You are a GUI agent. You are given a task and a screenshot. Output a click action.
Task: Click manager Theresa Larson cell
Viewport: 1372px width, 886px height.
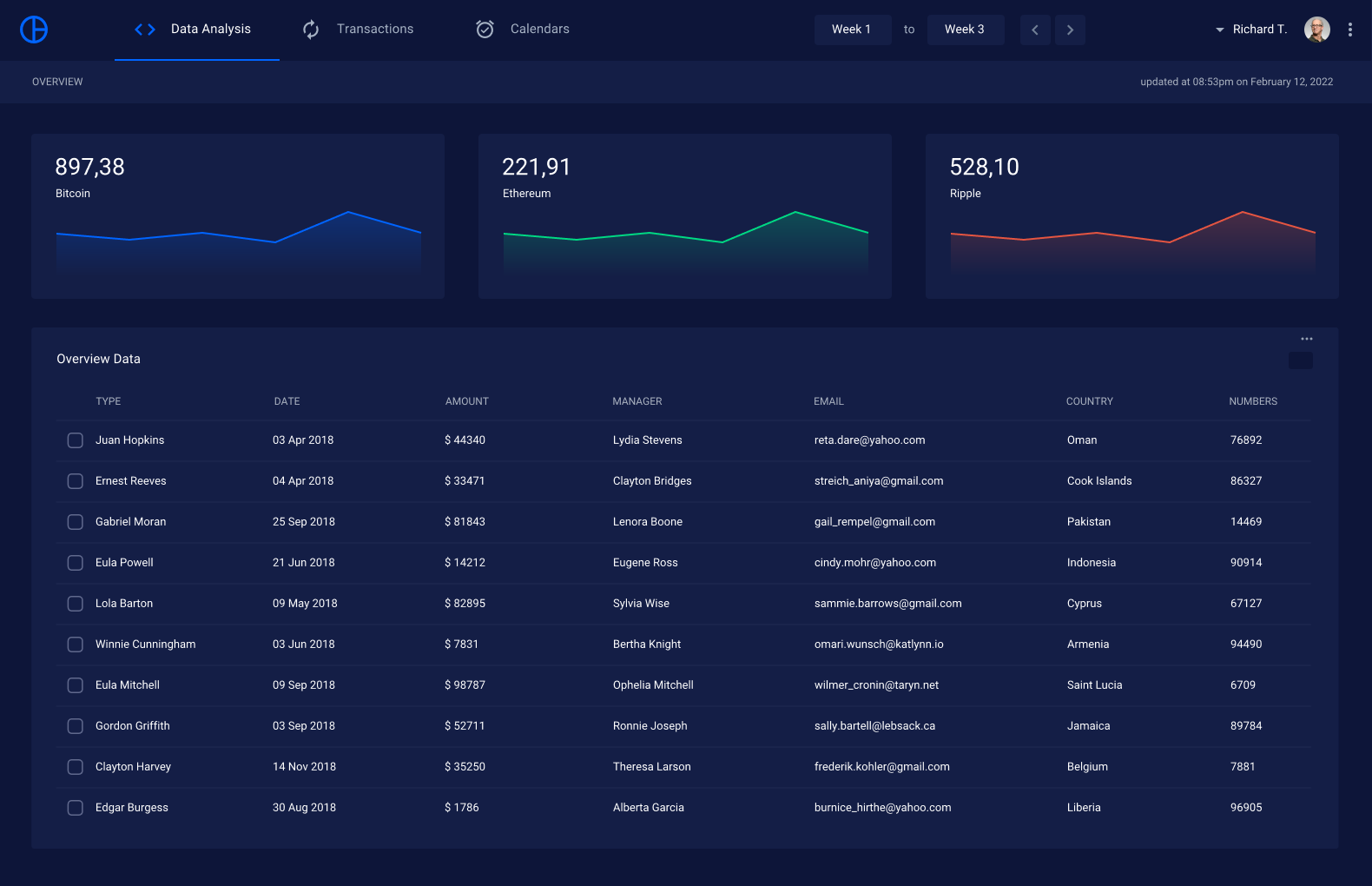pyautogui.click(x=652, y=767)
